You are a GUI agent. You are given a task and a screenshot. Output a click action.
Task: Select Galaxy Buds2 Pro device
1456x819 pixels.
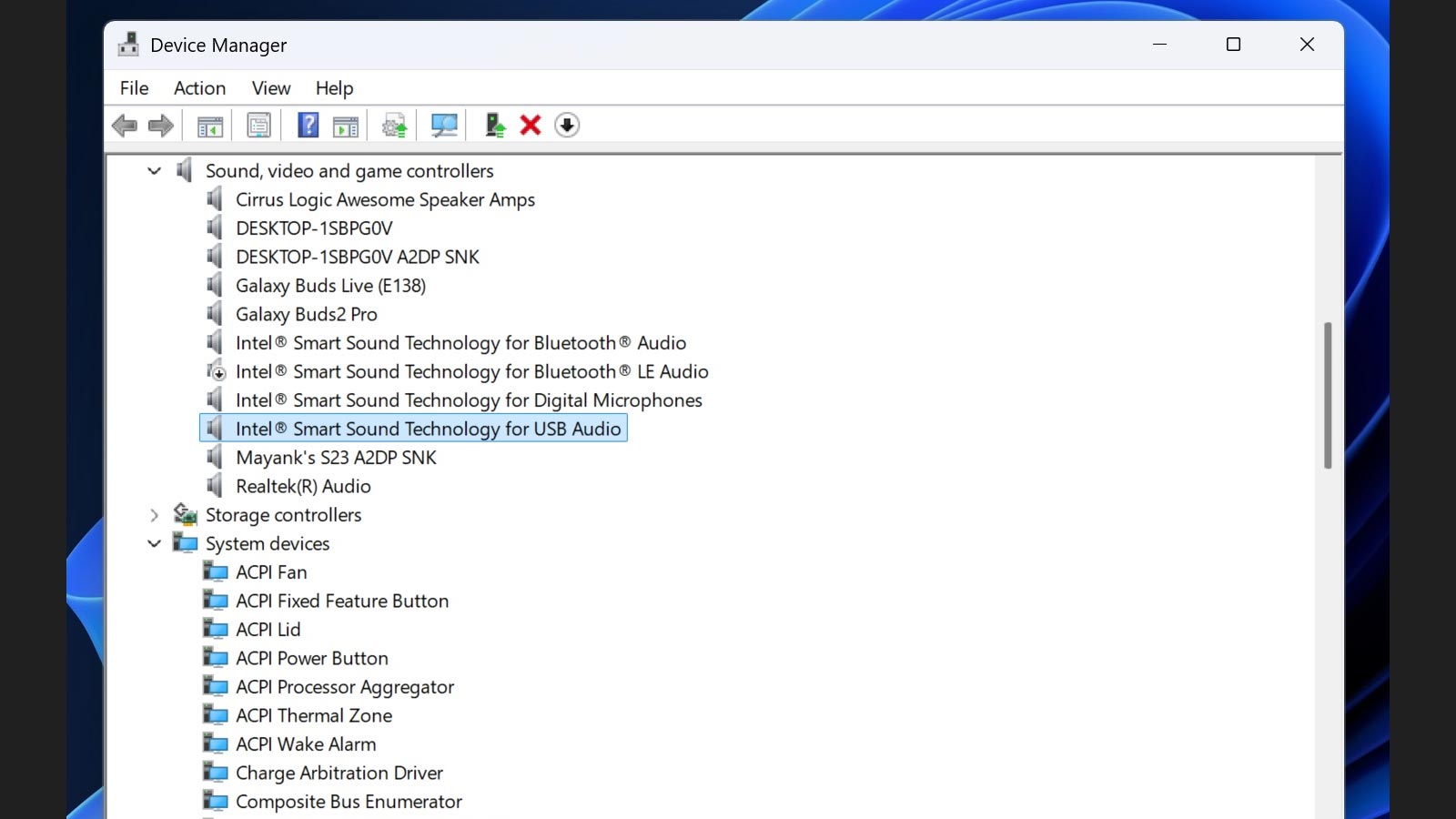click(306, 315)
